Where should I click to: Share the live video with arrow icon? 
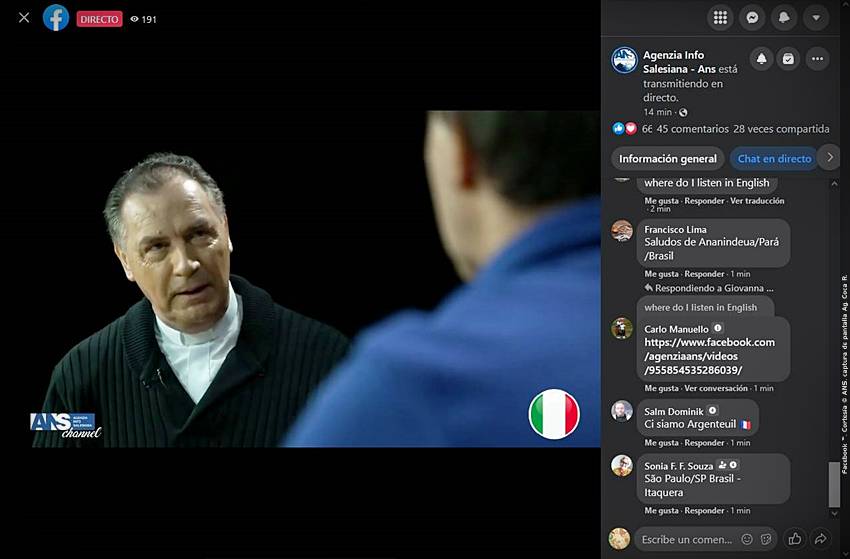[x=821, y=538]
